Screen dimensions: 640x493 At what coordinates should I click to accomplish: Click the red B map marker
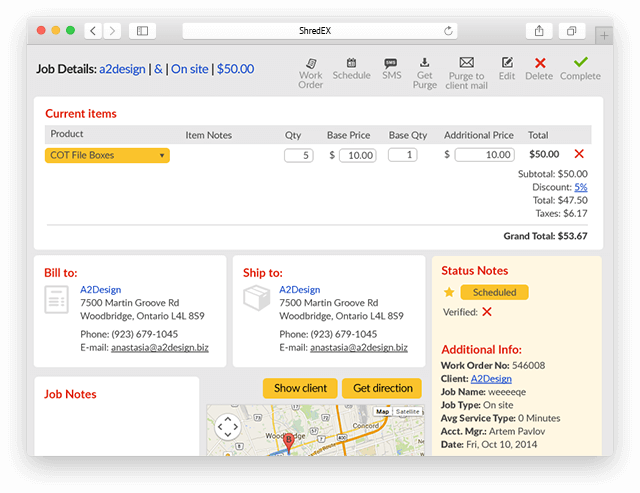click(289, 442)
